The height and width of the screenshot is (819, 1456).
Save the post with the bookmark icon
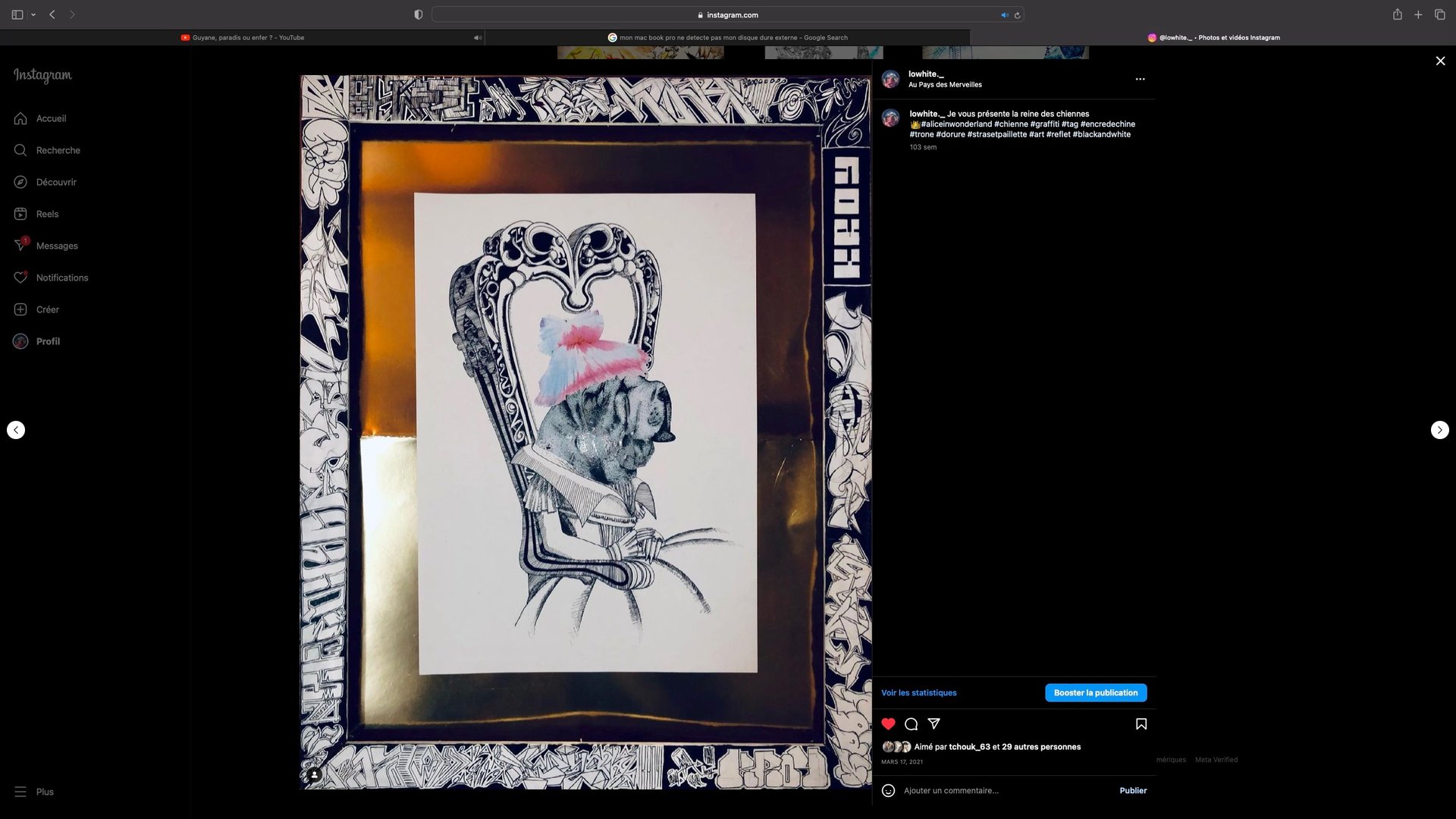coord(1141,724)
